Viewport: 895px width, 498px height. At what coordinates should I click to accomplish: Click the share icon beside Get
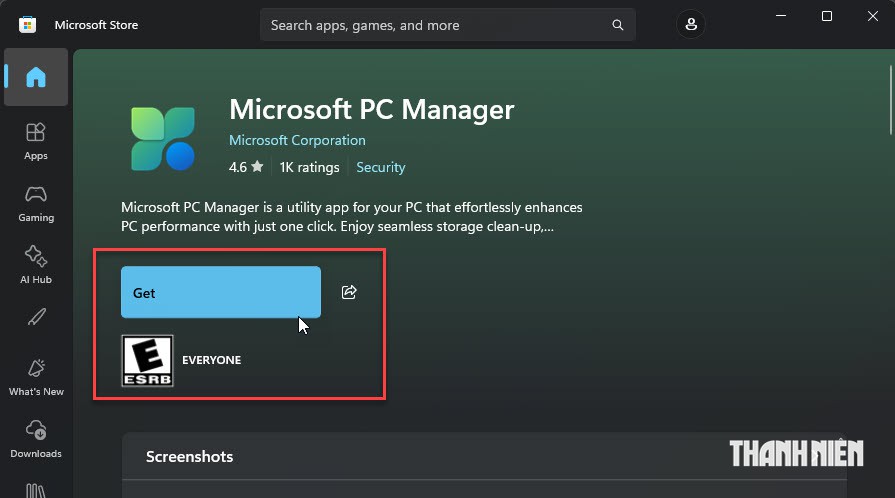pyautogui.click(x=349, y=292)
